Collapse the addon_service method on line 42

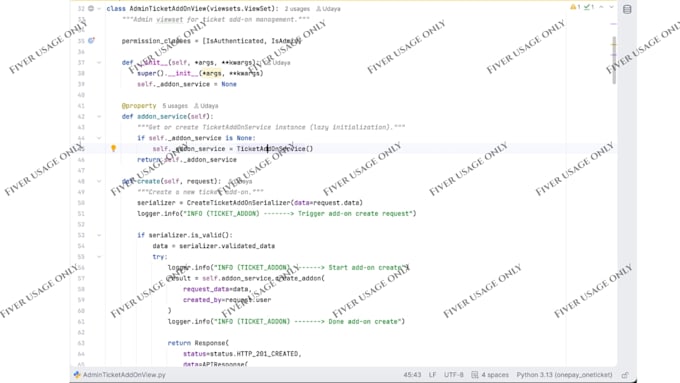pos(99,116)
